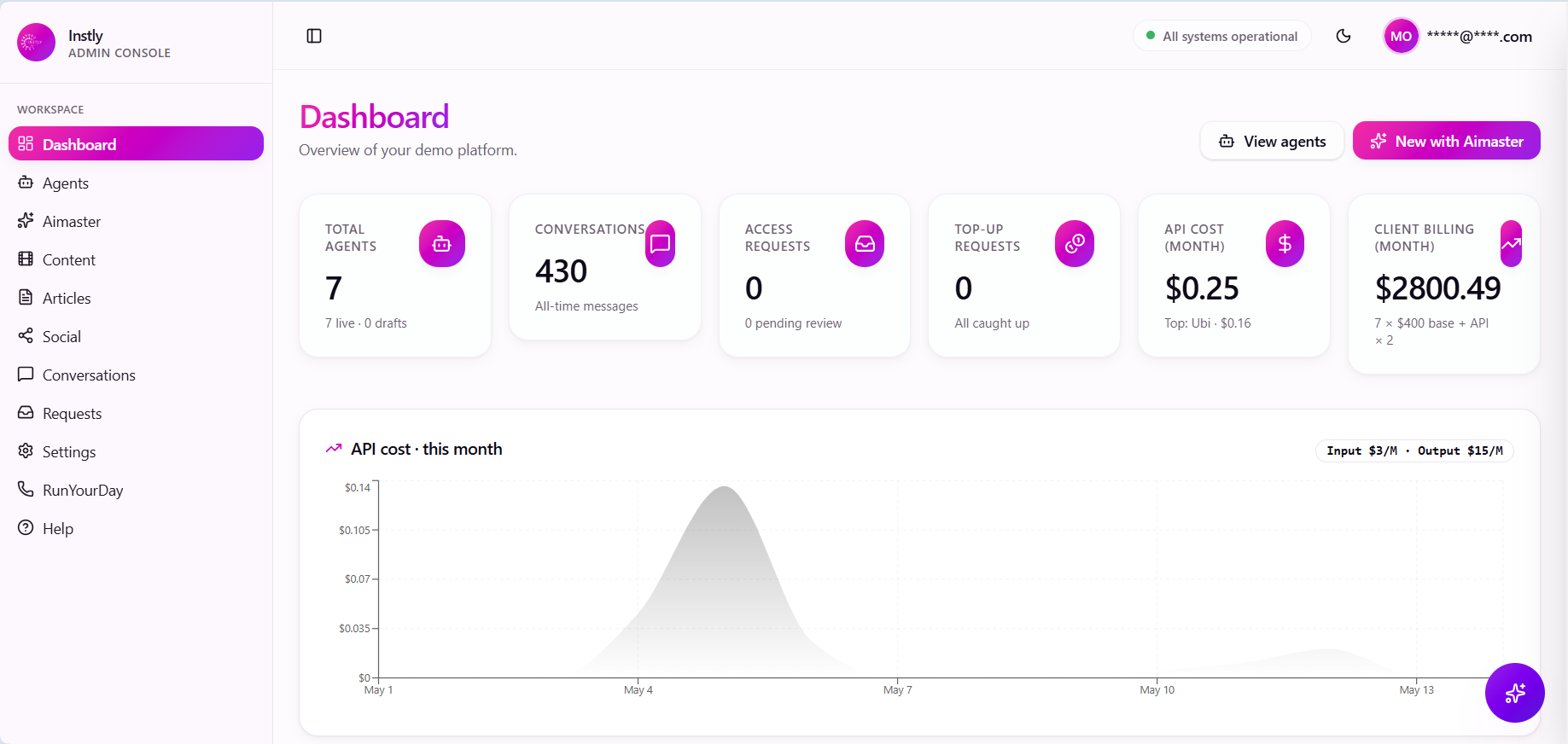This screenshot has height=744, width=1568.
Task: Click the WORKSPACE section label
Action: pyautogui.click(x=50, y=109)
